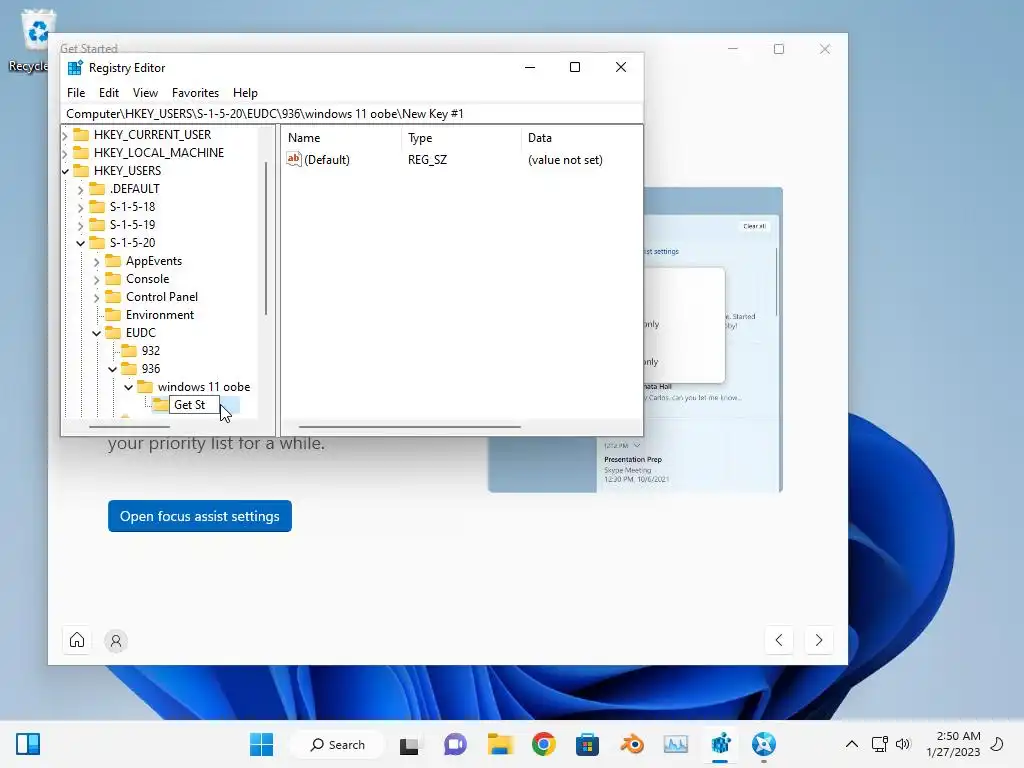Open the account icon in Get Started
1024x768 pixels.
click(x=116, y=641)
